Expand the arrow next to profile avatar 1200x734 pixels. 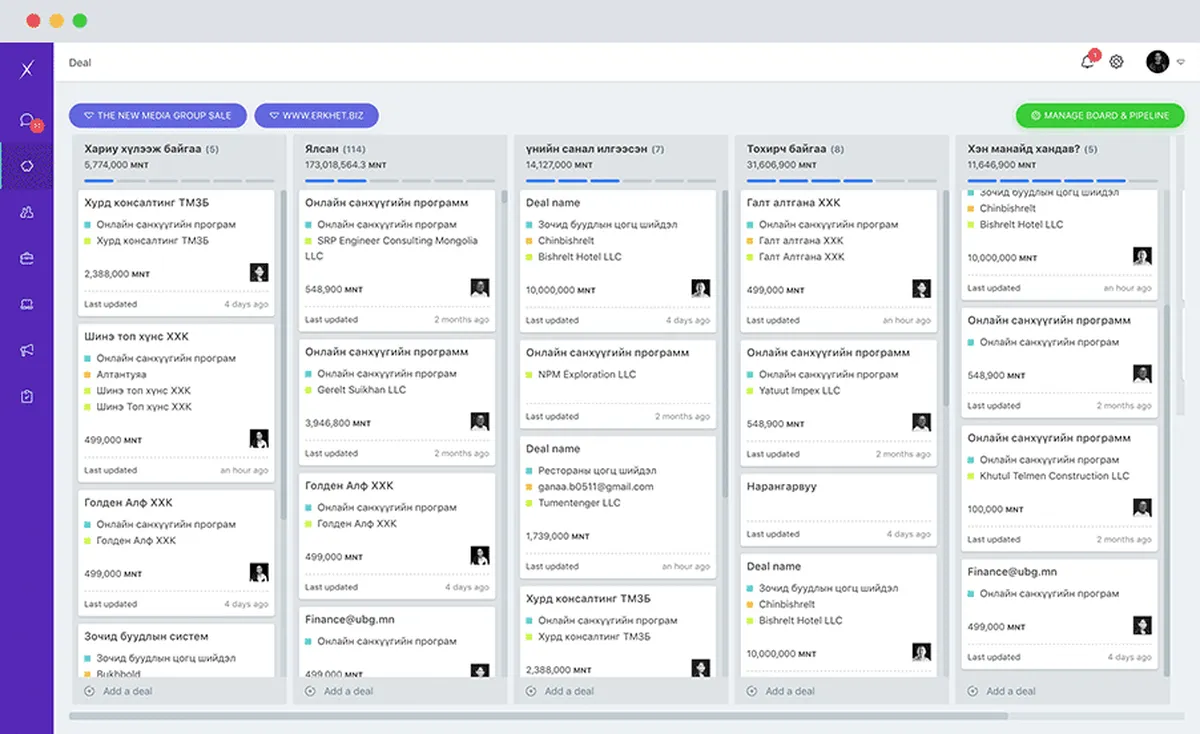(x=1181, y=62)
